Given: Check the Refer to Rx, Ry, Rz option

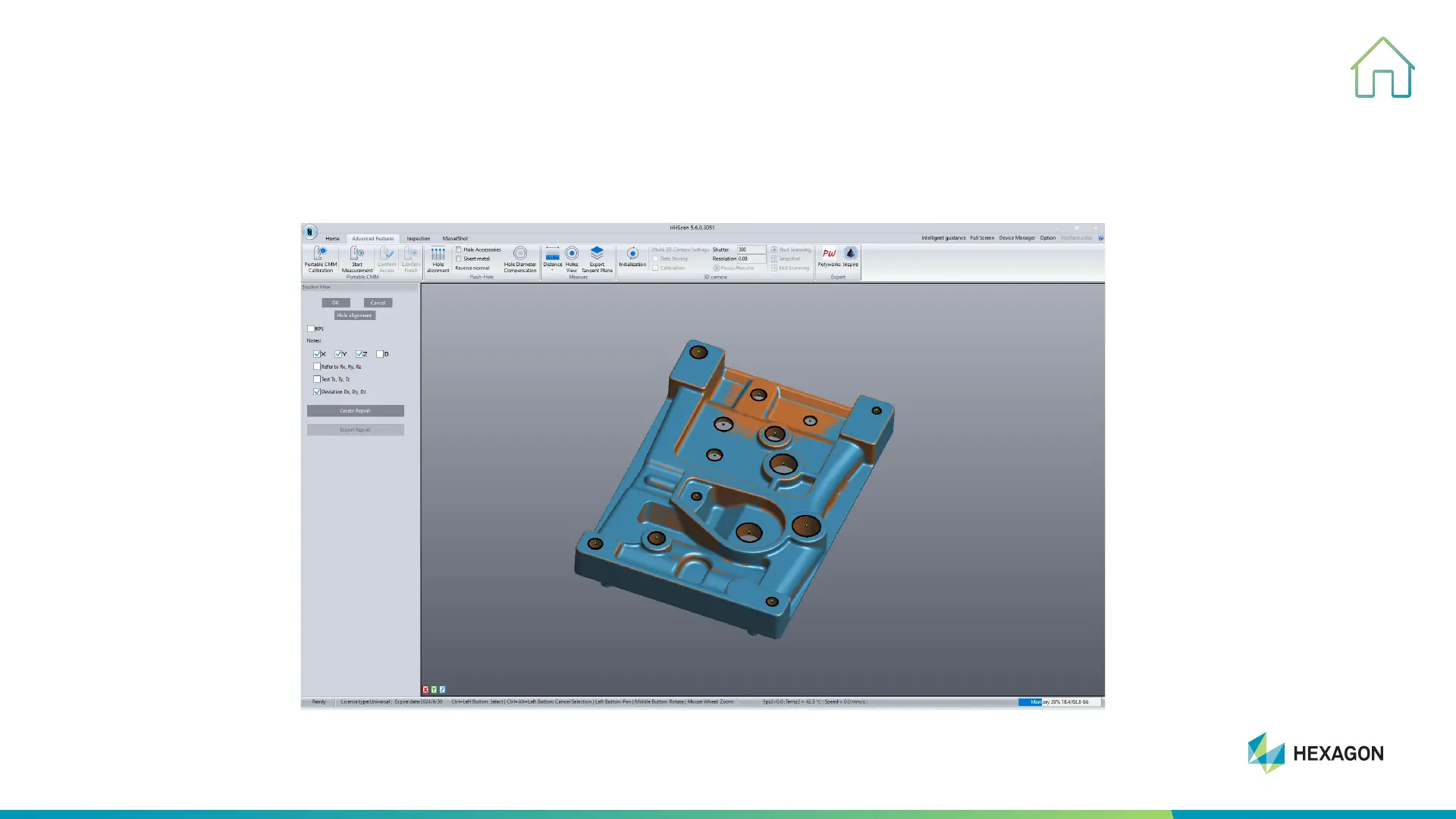Looking at the screenshot, I should 317,367.
